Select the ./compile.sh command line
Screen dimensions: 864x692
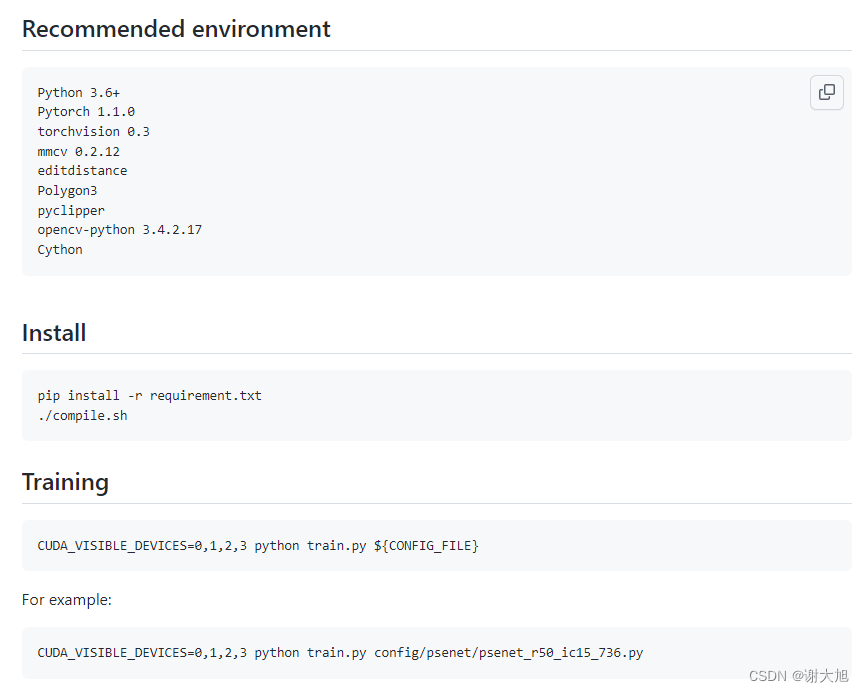82,415
